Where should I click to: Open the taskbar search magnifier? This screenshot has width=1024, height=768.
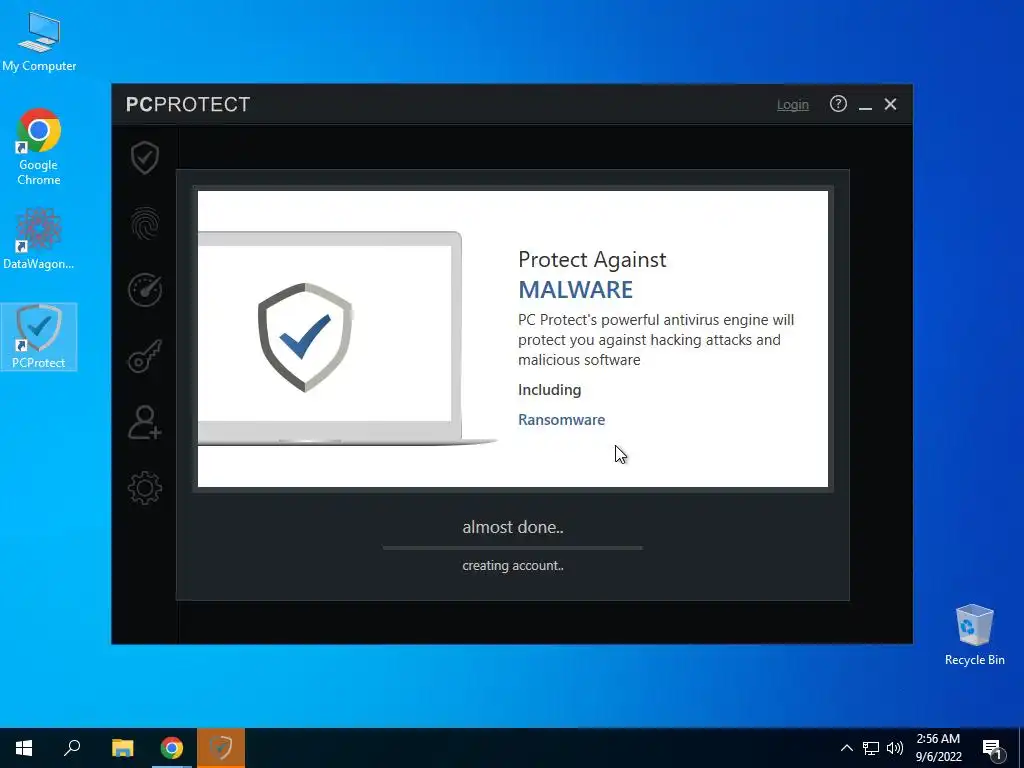click(72, 748)
